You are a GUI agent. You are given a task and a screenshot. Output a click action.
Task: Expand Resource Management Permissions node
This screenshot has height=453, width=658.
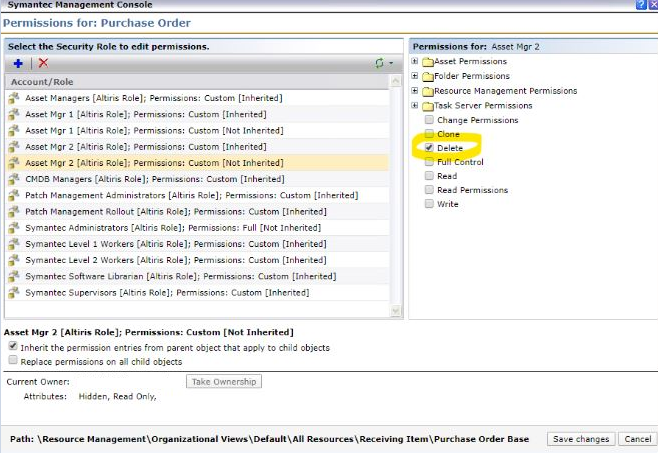pyautogui.click(x=415, y=91)
